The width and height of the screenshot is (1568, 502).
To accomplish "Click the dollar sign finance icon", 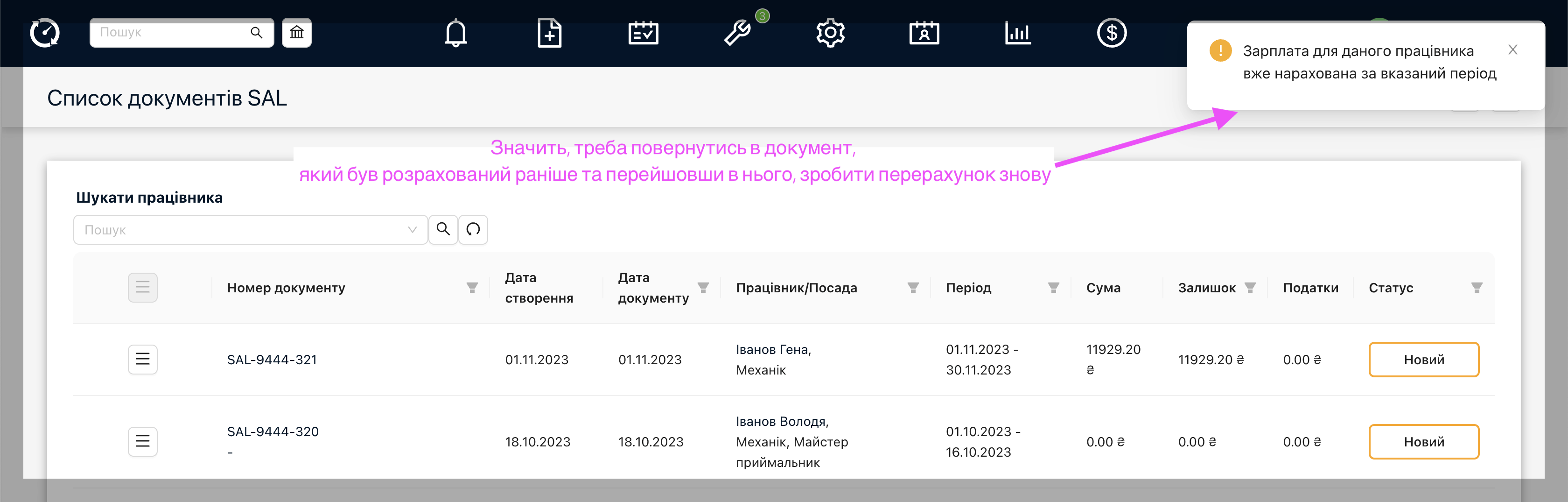I will pyautogui.click(x=1112, y=33).
